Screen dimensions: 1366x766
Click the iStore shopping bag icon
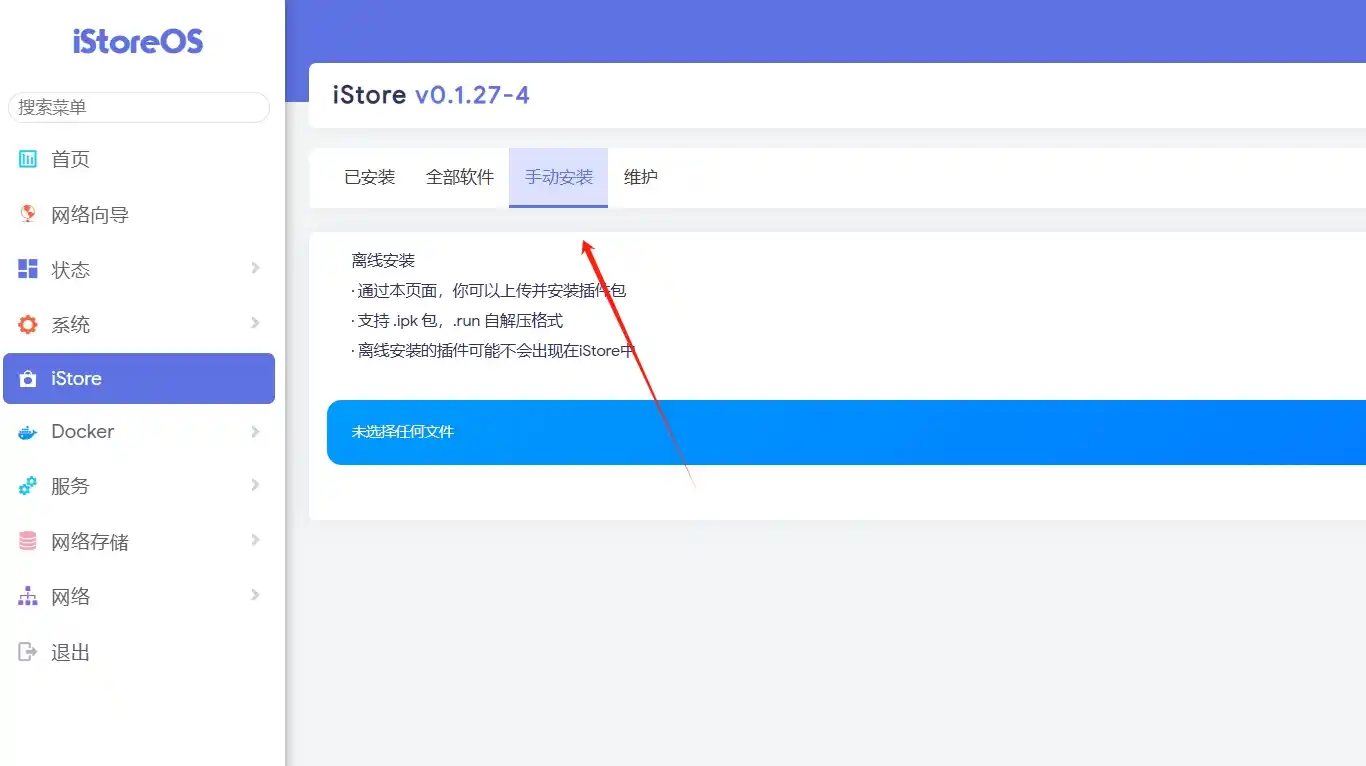coord(28,379)
